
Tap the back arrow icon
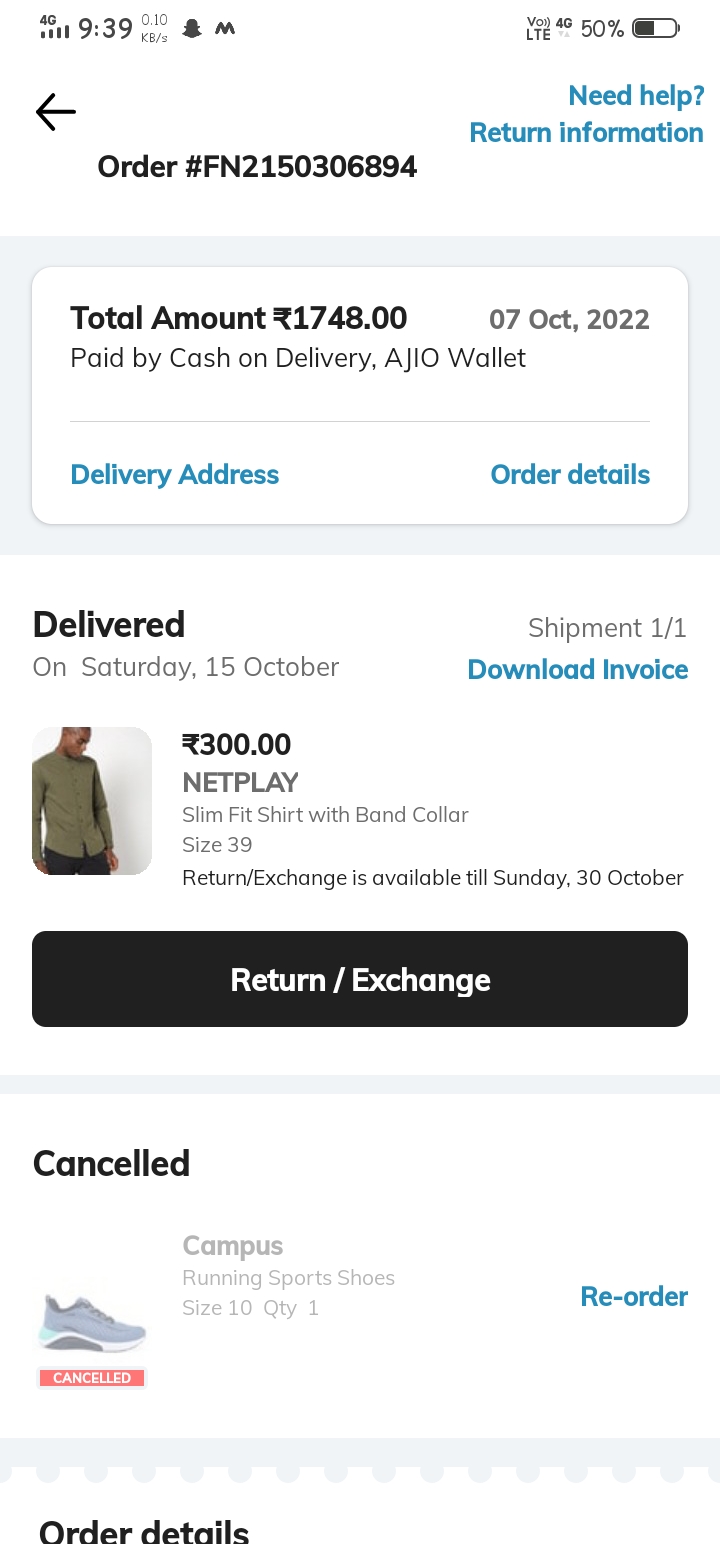tap(56, 112)
